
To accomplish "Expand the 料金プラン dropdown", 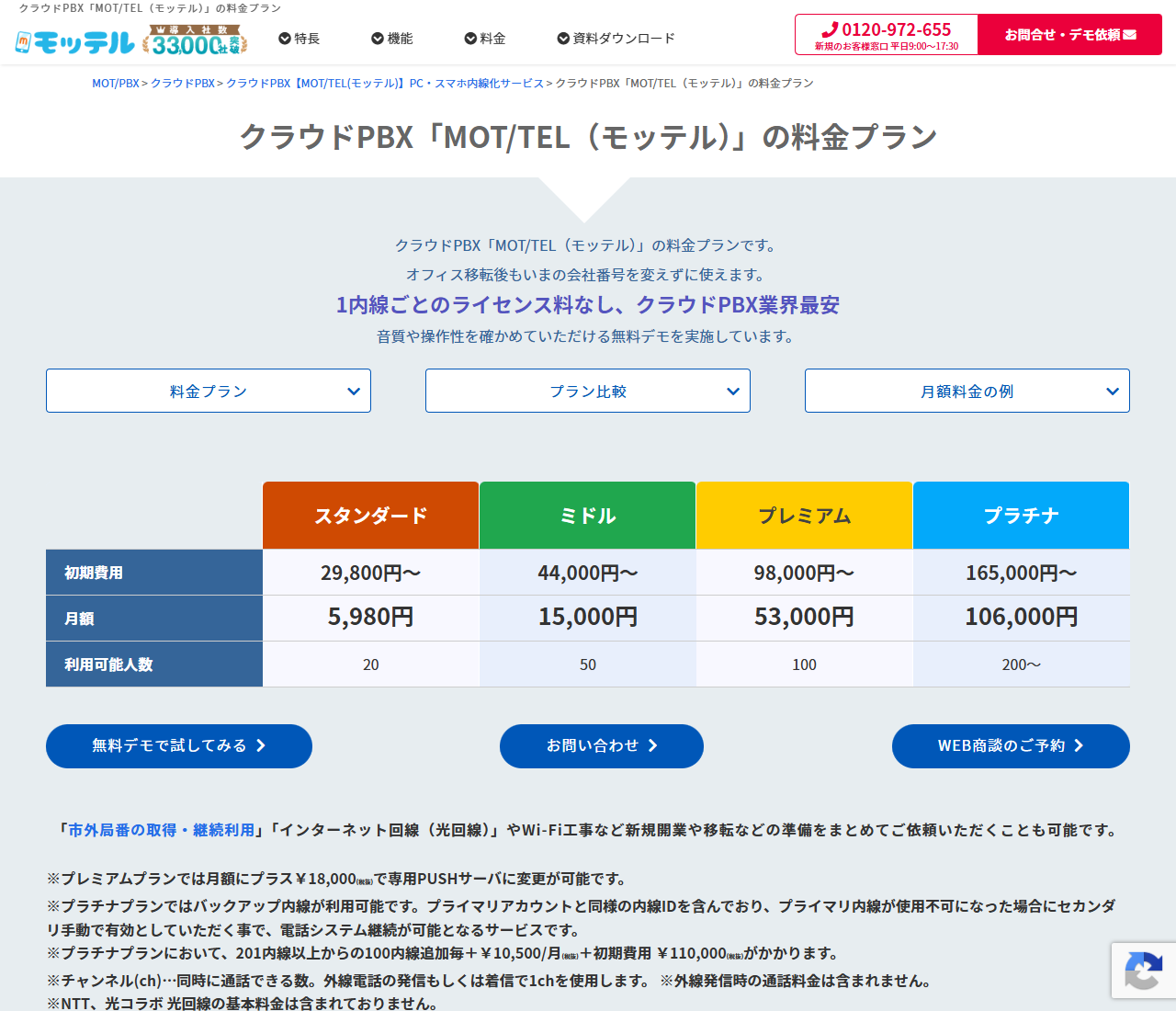I will tap(209, 391).
